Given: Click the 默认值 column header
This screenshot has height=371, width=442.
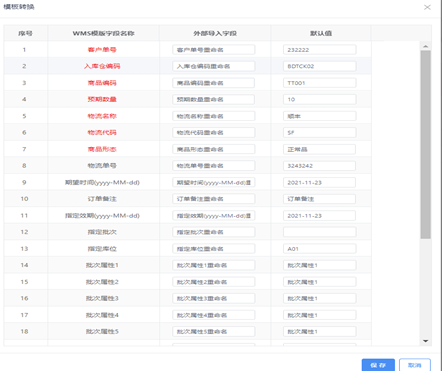Looking at the screenshot, I should 321,33.
